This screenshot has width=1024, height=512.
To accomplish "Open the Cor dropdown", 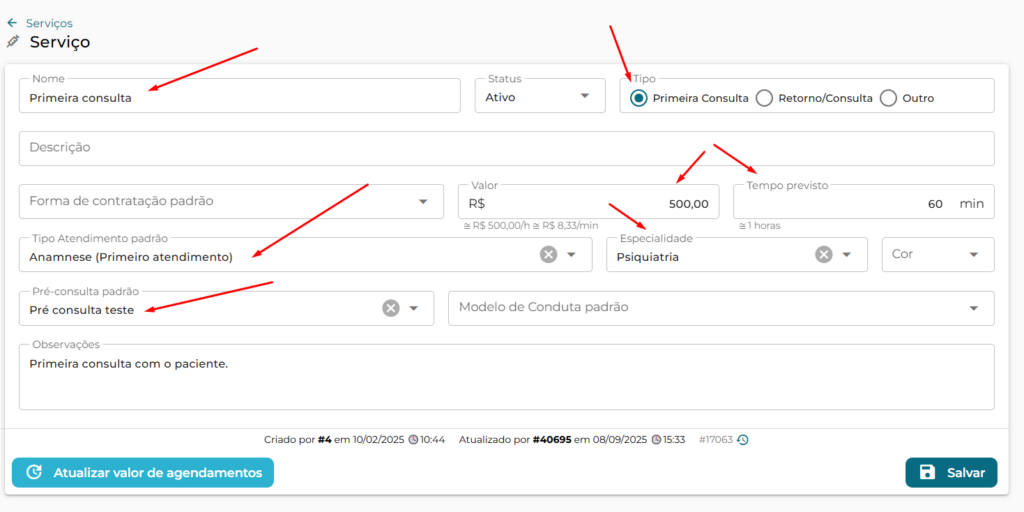I will pyautogui.click(x=938, y=255).
